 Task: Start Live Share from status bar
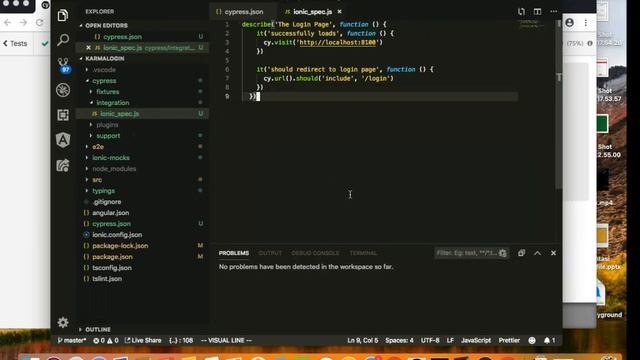click(x=143, y=340)
